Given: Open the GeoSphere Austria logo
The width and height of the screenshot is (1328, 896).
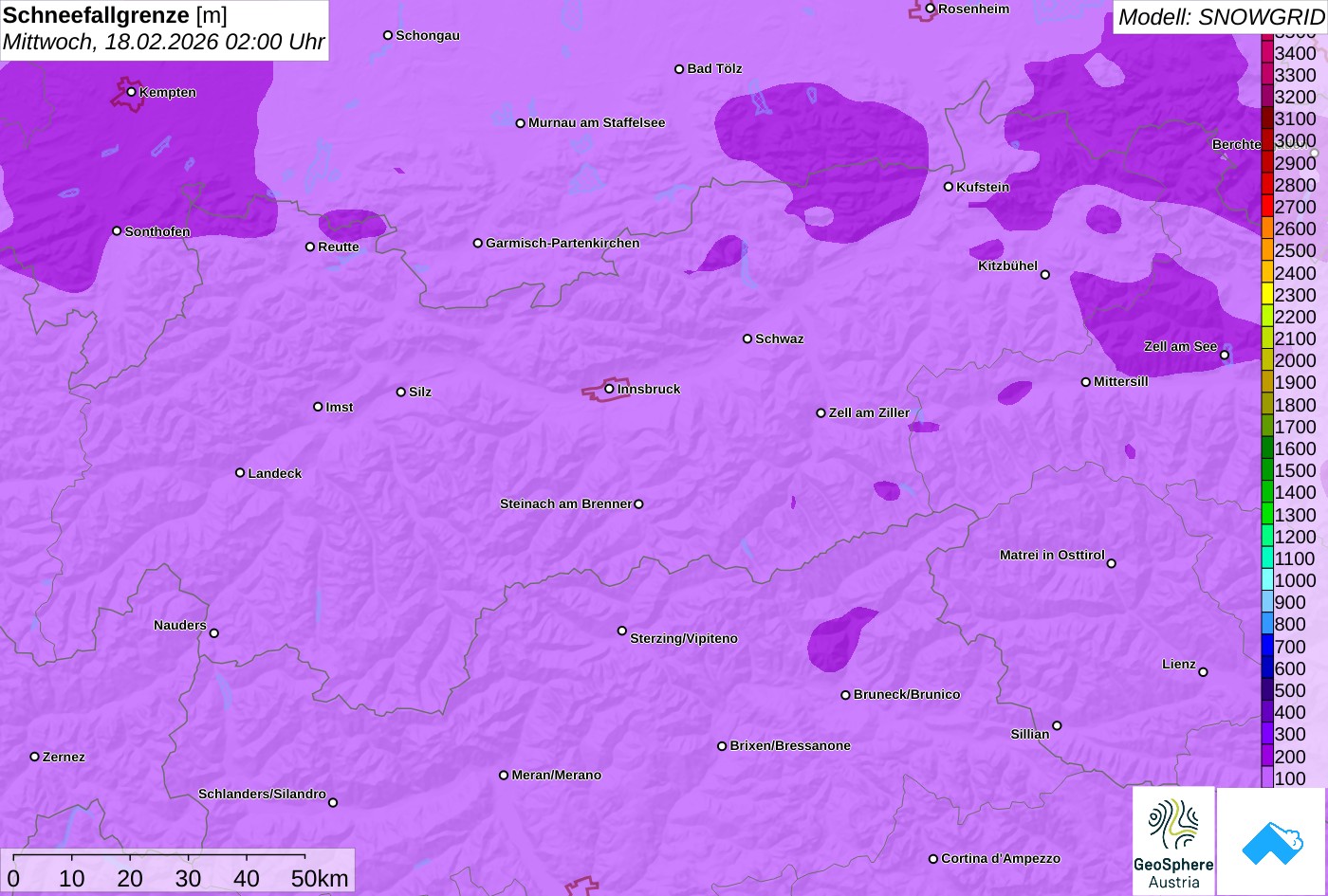Looking at the screenshot, I should [x=1173, y=841].
